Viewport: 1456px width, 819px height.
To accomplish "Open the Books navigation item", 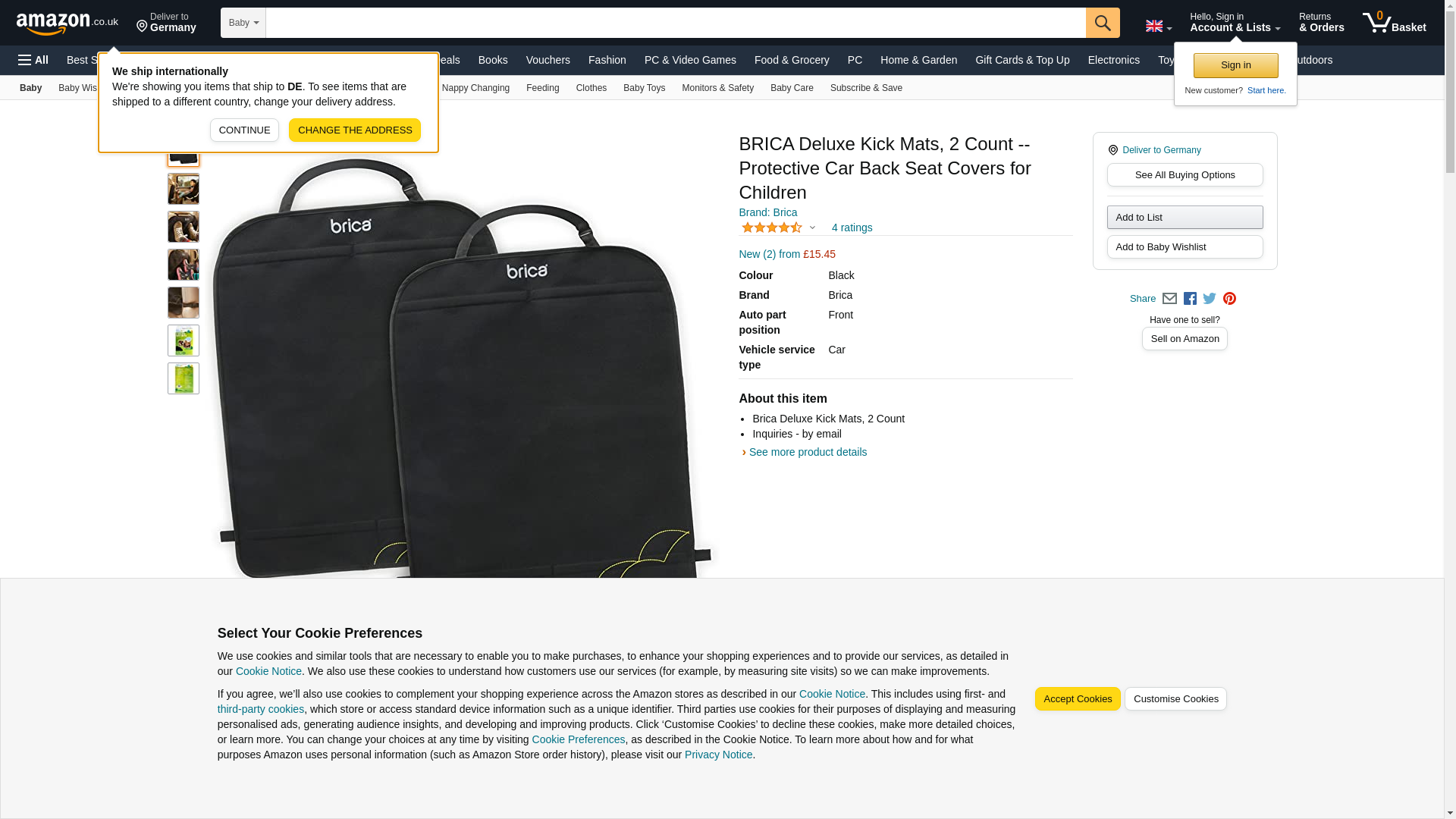I will [493, 60].
